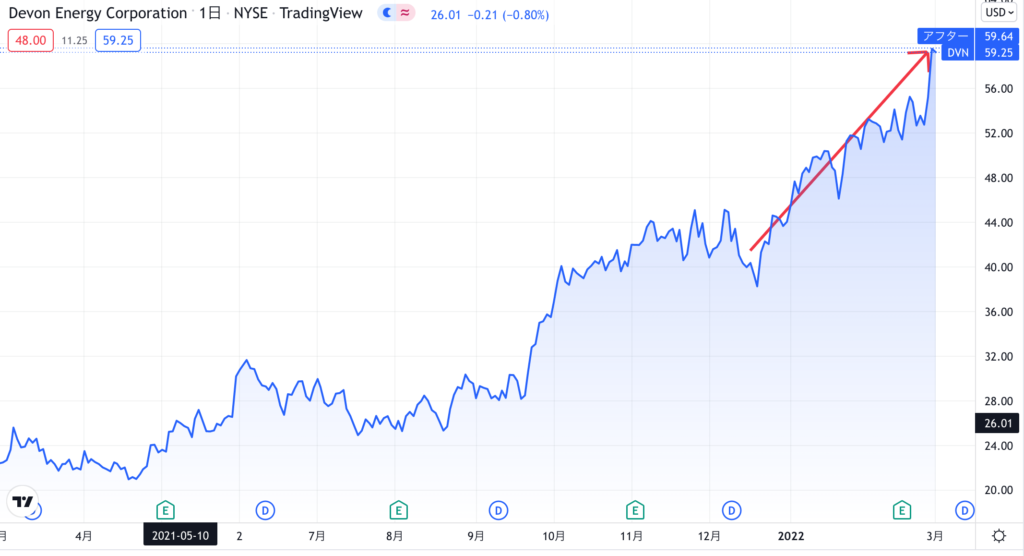
Task: Open the dividend D marker after 9月
Action: 498,510
